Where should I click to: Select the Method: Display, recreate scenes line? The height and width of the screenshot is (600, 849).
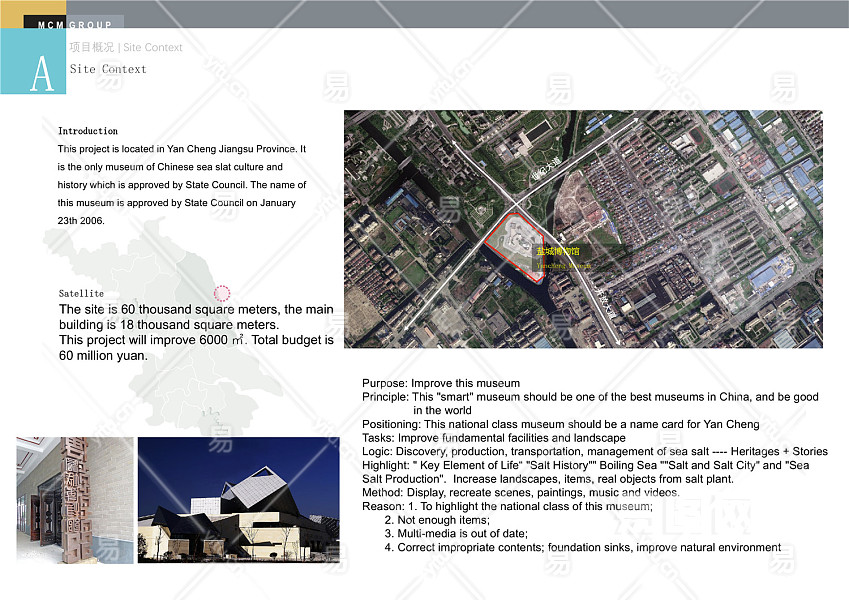520,493
